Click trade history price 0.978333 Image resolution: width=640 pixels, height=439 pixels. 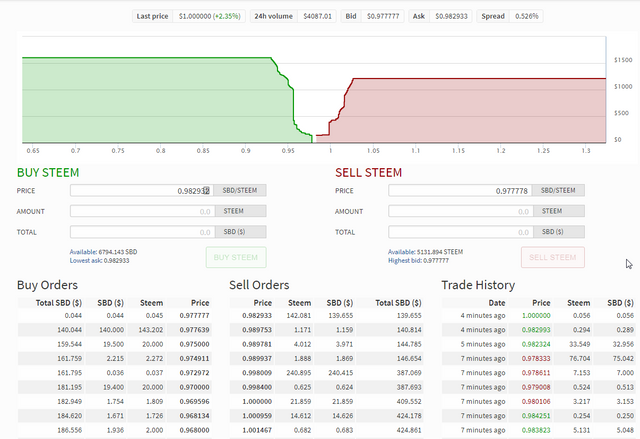pyautogui.click(x=536, y=358)
